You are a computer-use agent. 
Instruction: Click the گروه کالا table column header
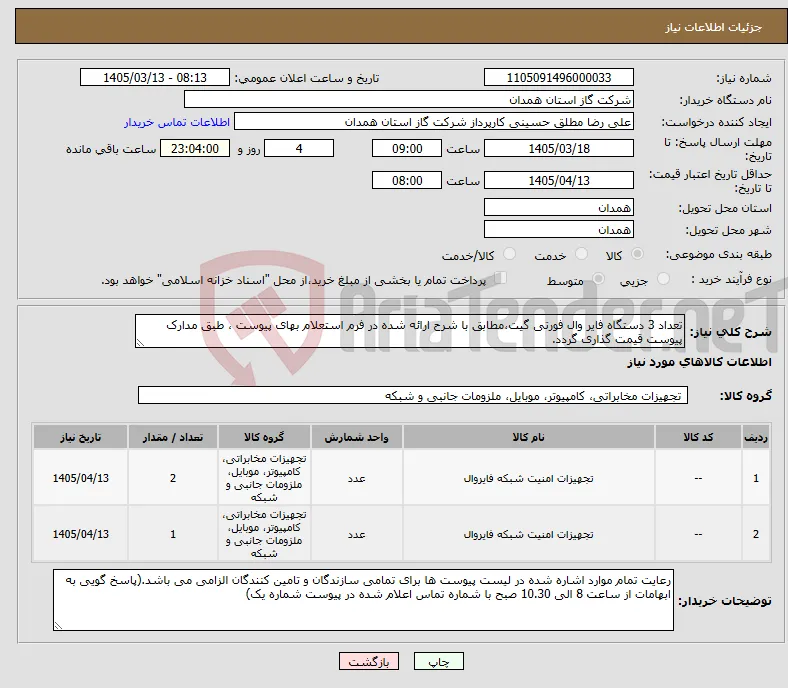coord(264,437)
